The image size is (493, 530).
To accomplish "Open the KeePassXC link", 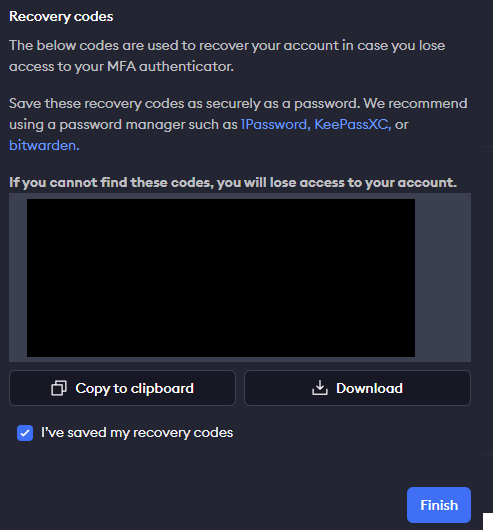I will click(x=351, y=124).
